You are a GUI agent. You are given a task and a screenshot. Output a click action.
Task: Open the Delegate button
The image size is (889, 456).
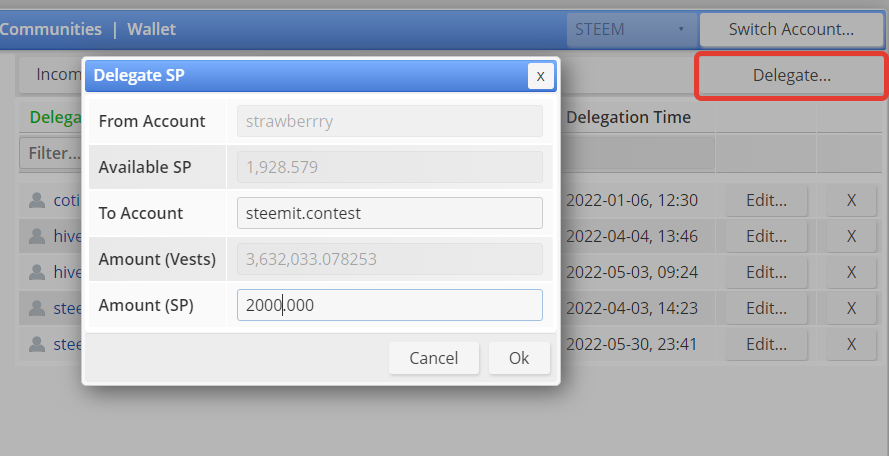click(791, 75)
